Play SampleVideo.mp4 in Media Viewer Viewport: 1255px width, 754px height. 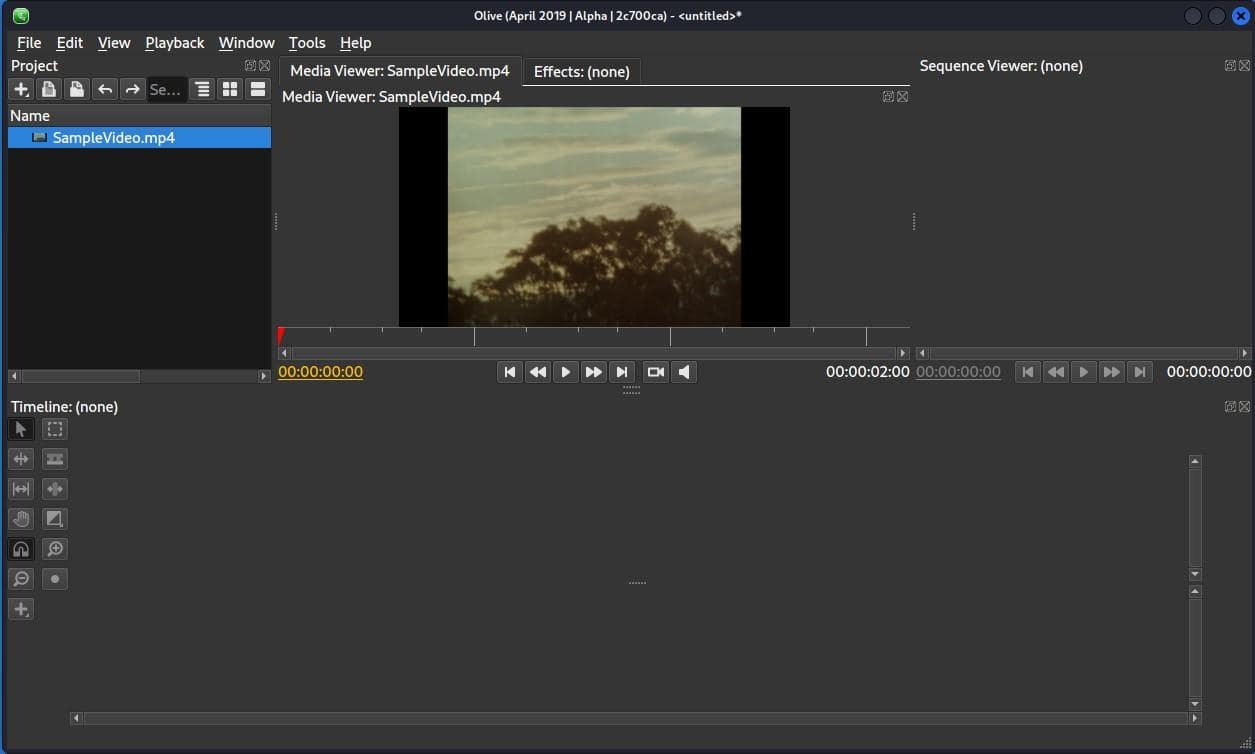click(x=566, y=372)
